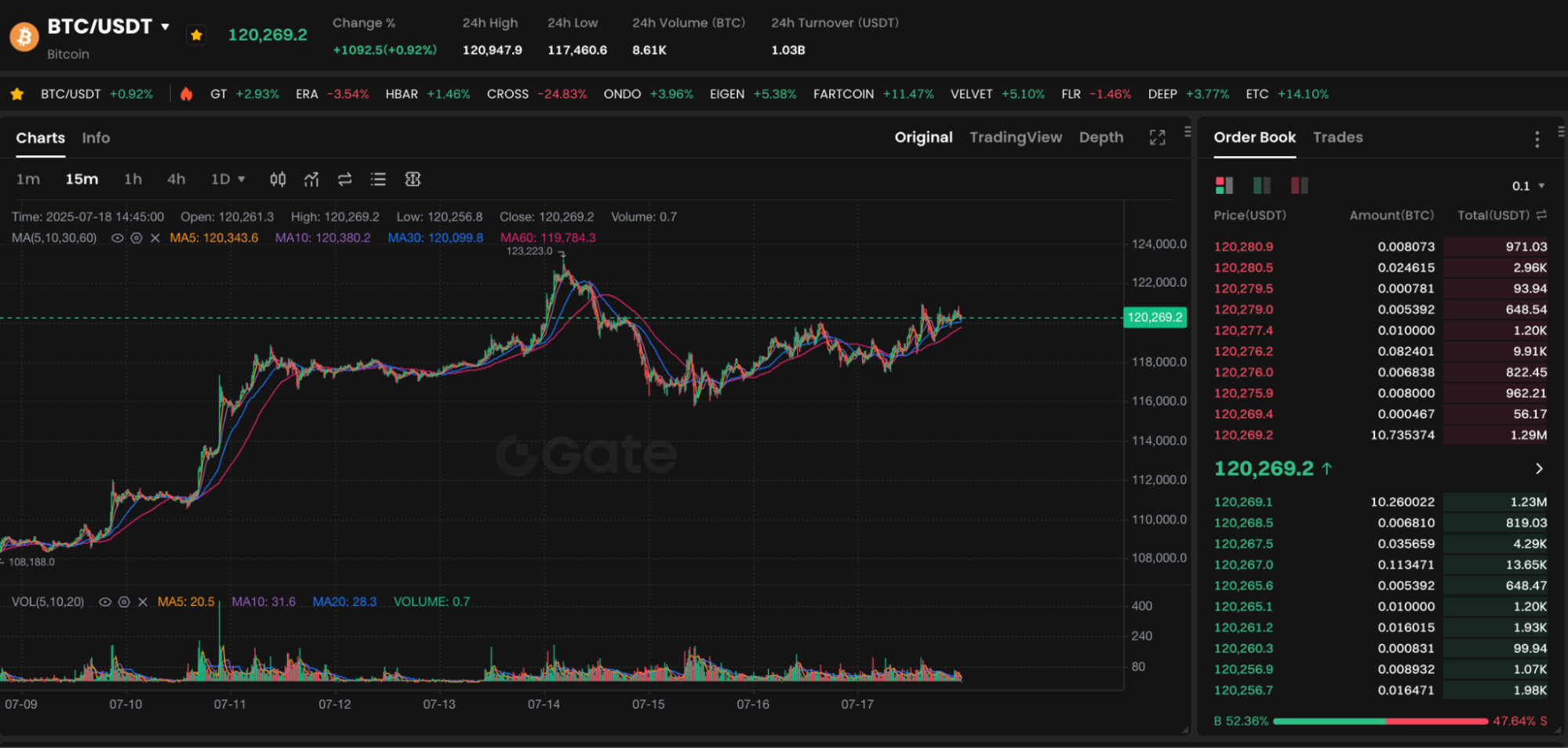The image size is (1568, 748).
Task: Click the chart panel drag handle icon
Action: click(x=1188, y=132)
